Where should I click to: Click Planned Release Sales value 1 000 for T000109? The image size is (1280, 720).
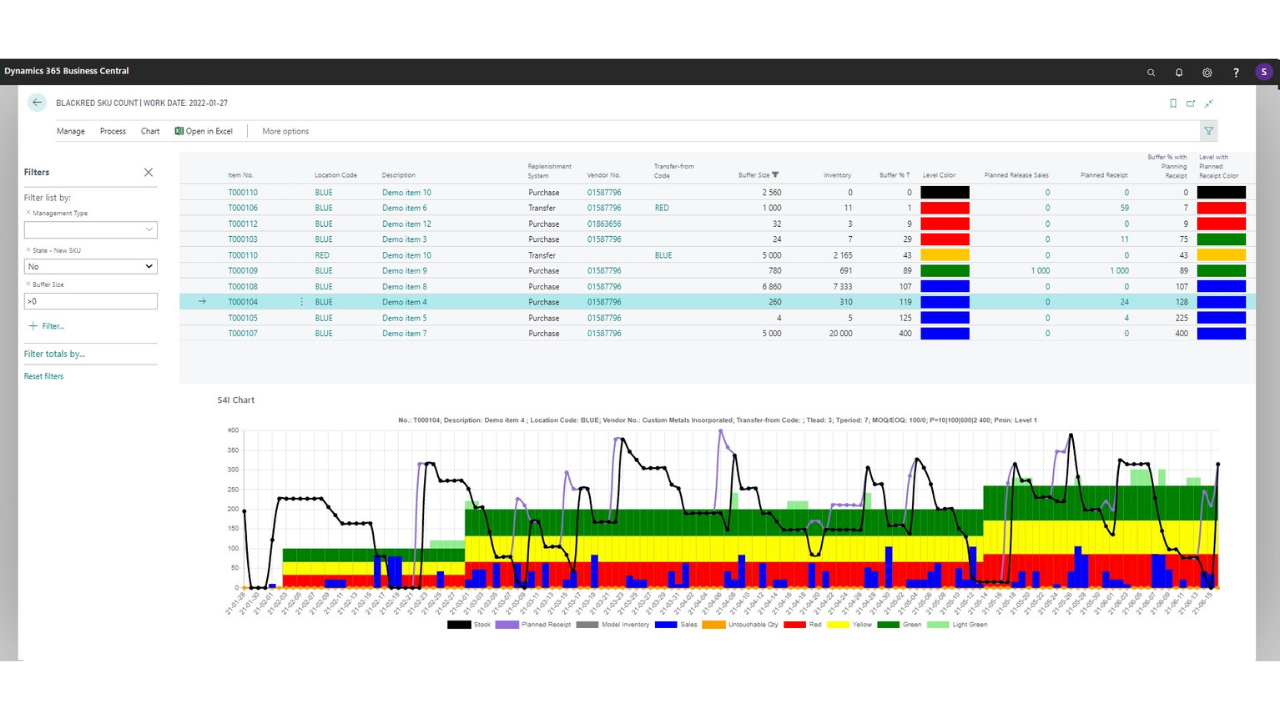coord(1040,271)
